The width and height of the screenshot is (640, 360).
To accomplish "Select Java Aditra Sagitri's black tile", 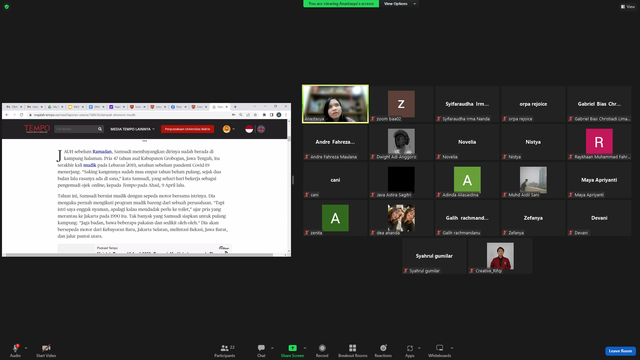I will (x=401, y=180).
